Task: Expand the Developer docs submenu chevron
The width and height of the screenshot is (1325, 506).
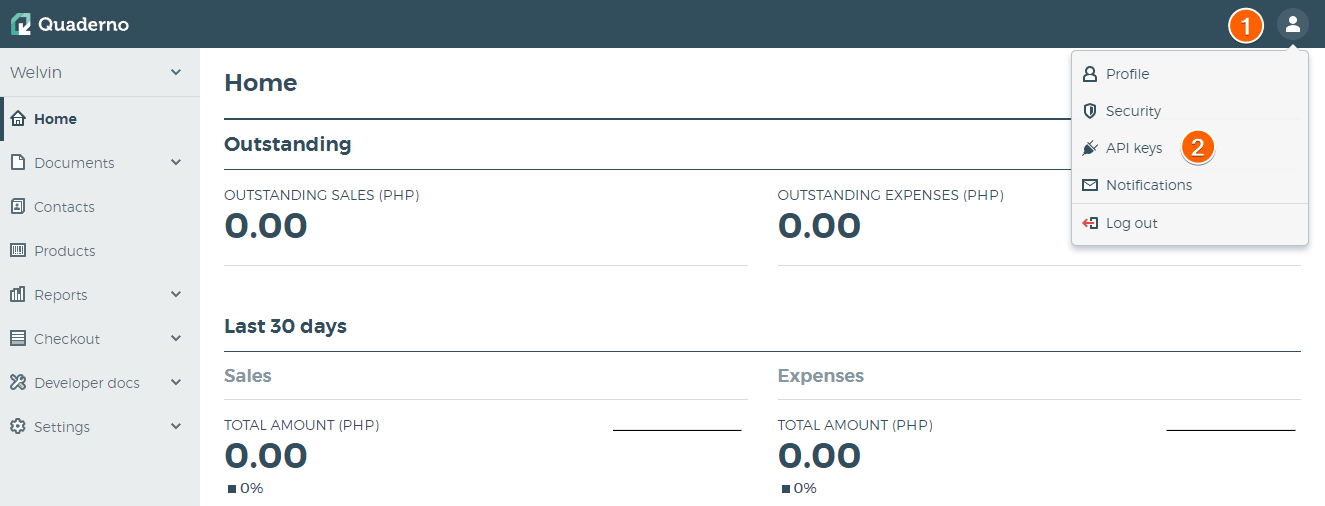Action: 176,383
